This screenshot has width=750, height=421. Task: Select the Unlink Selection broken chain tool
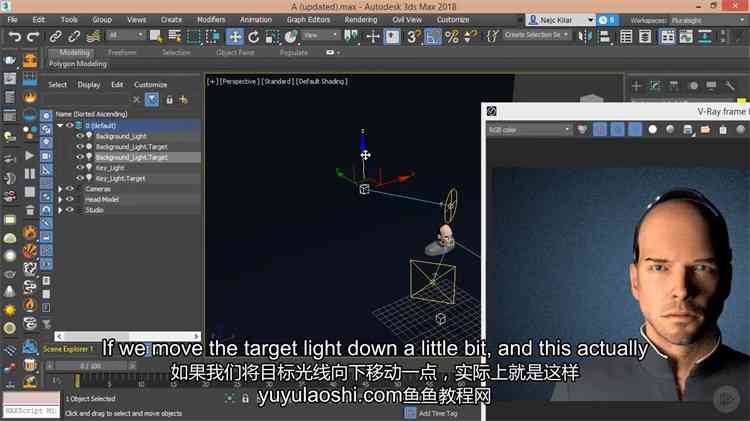pyautogui.click(x=74, y=36)
